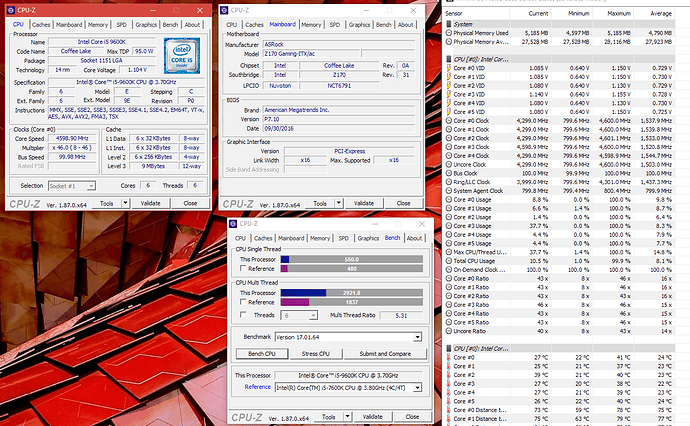
Task: Click the icon beside Bus Clock row
Action: tap(449, 173)
